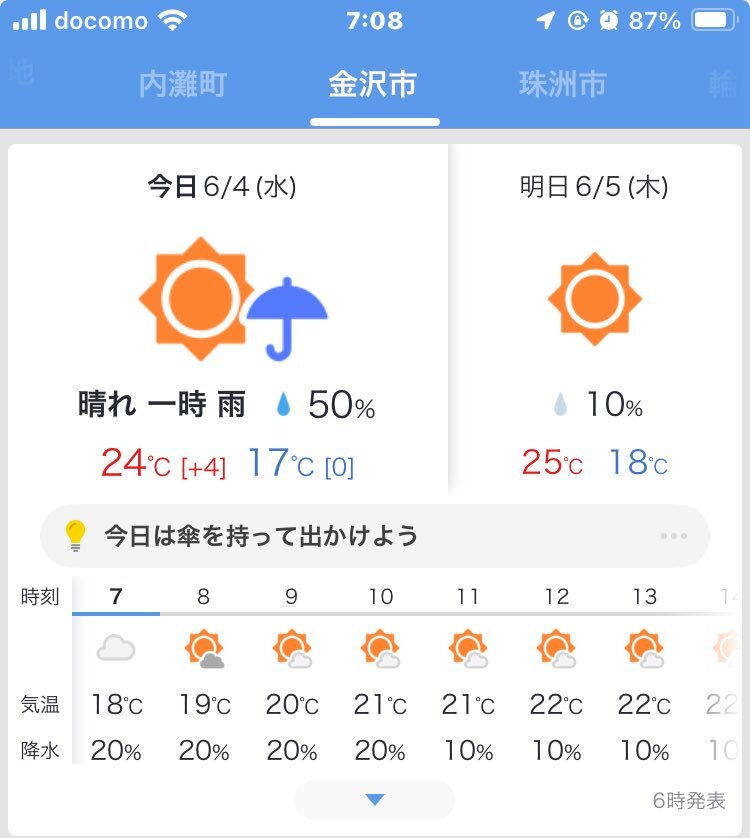Select hour 13 in the timeline
Image resolution: width=750 pixels, height=838 pixels.
pyautogui.click(x=645, y=596)
